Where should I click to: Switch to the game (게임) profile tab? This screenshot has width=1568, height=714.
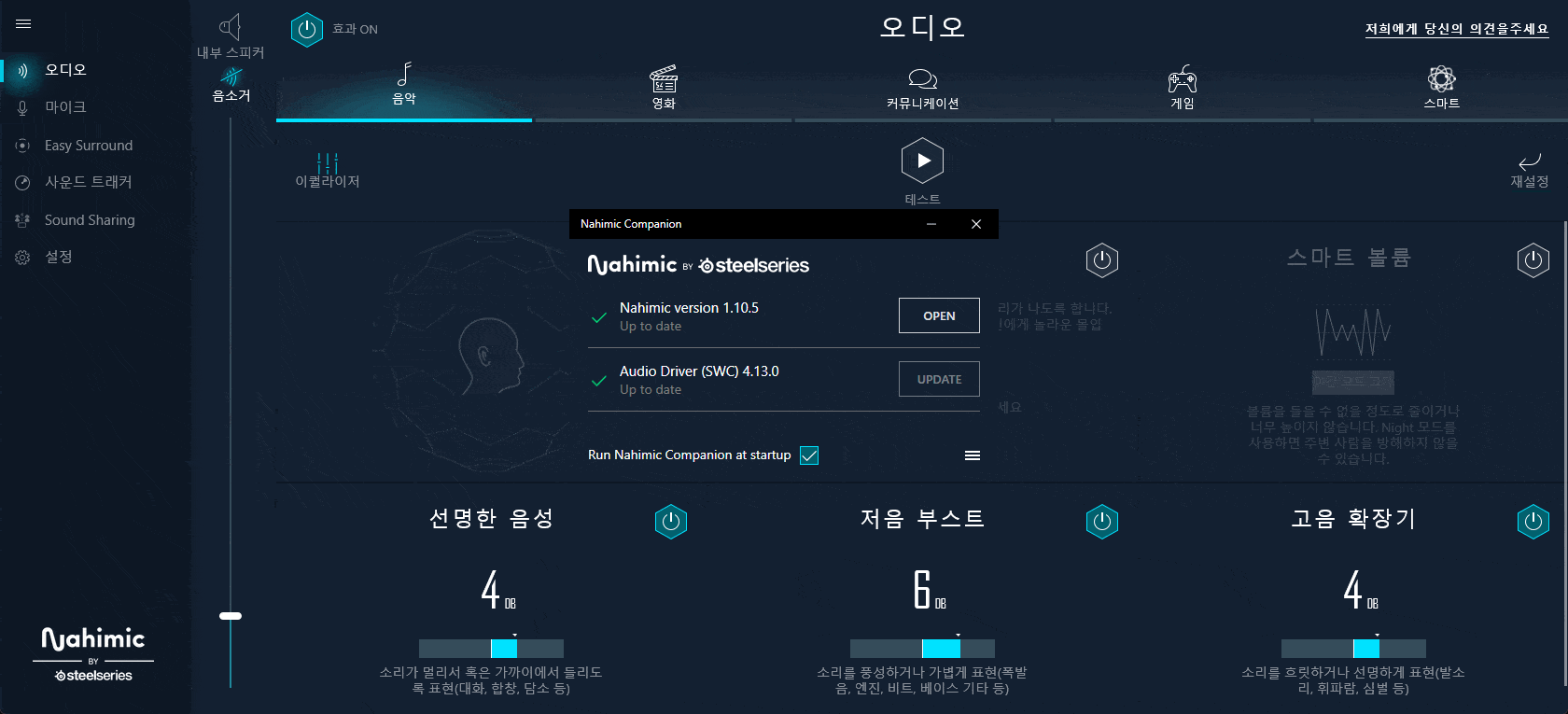[x=1182, y=80]
